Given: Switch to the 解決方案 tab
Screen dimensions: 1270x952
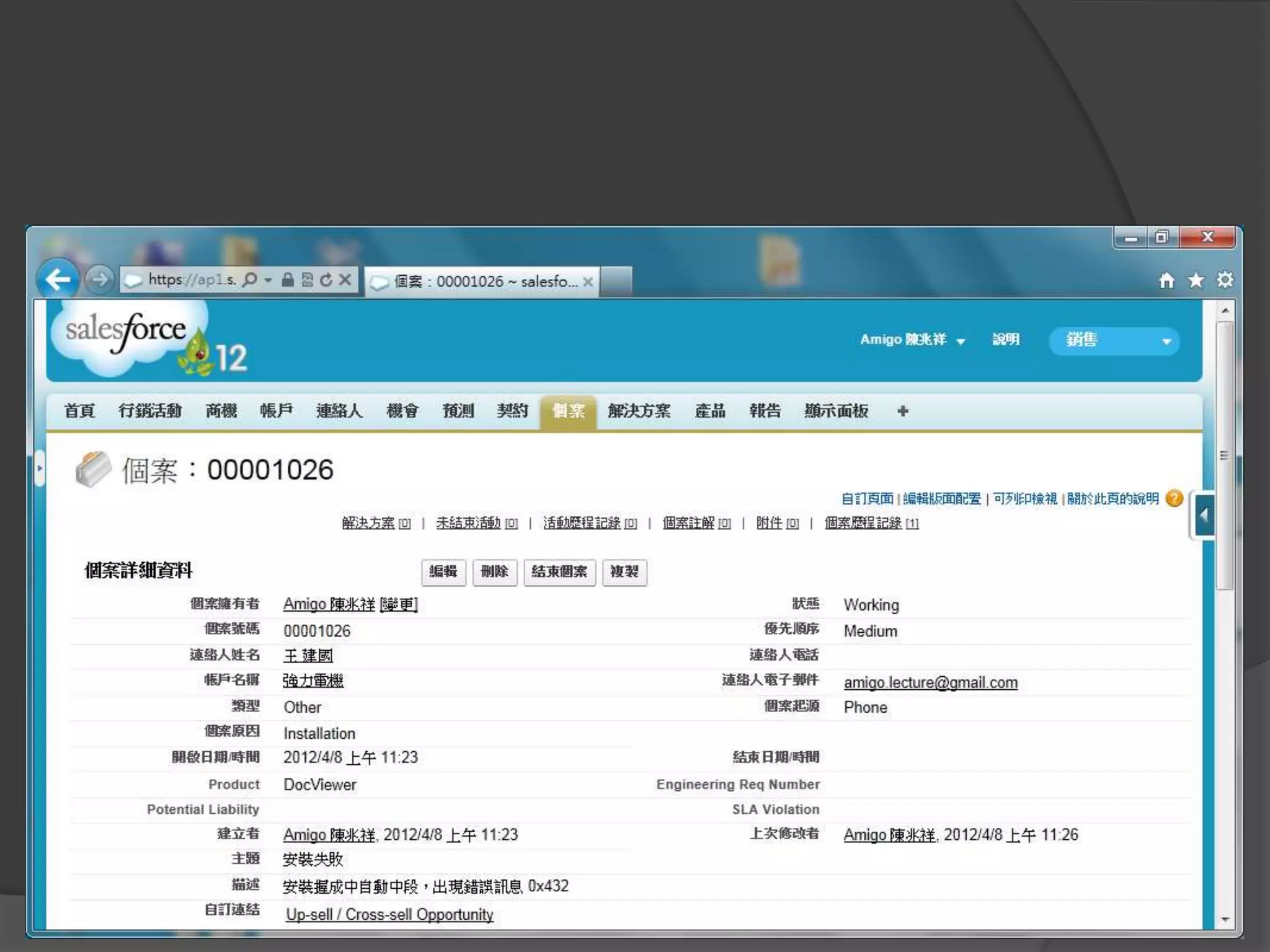Looking at the screenshot, I should pyautogui.click(x=639, y=411).
